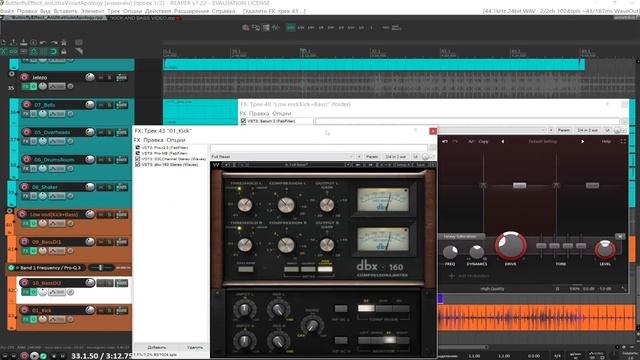Arm record on 05_Overheads track

27,132
